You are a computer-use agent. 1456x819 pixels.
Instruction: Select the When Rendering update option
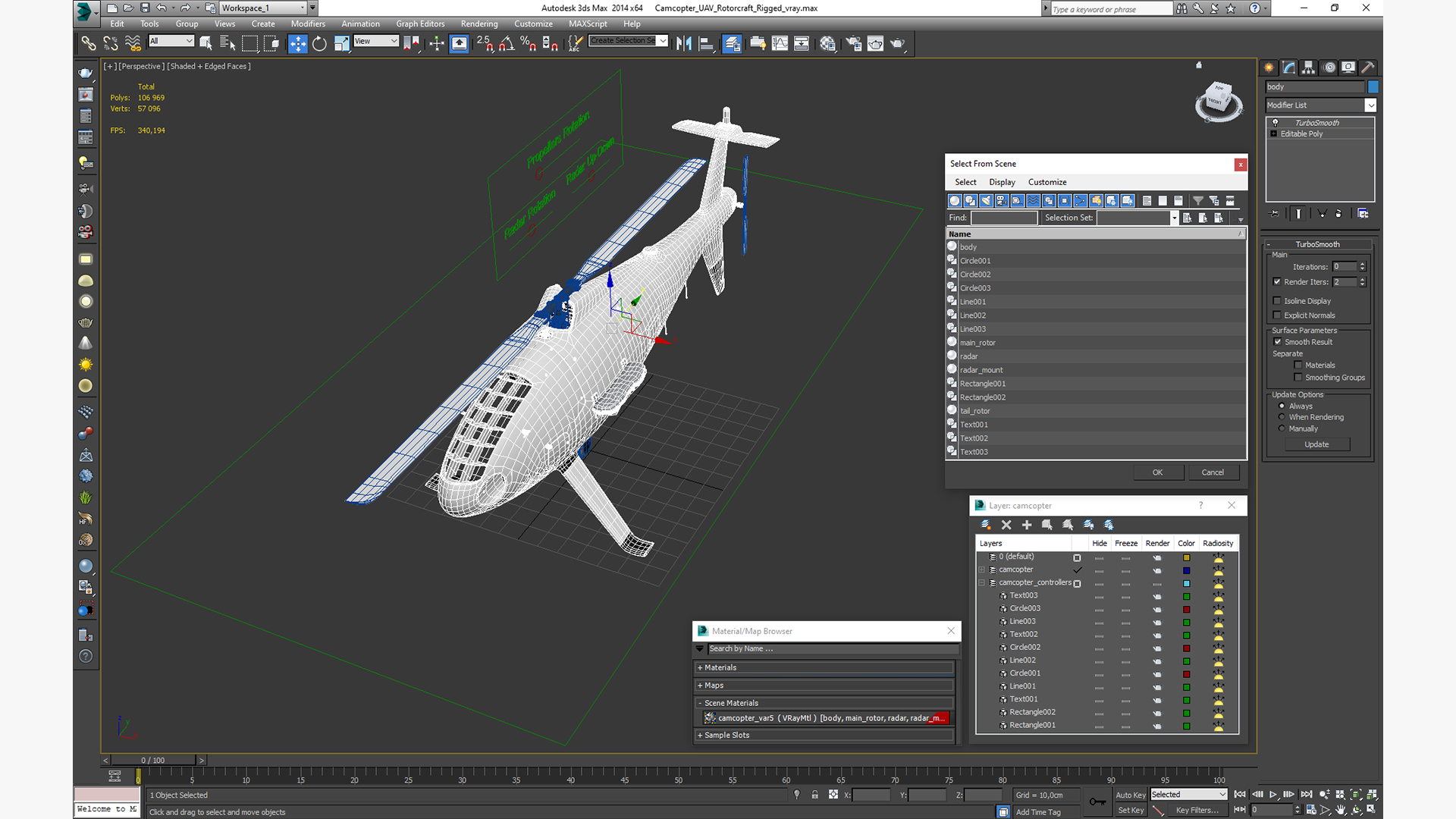click(1282, 417)
